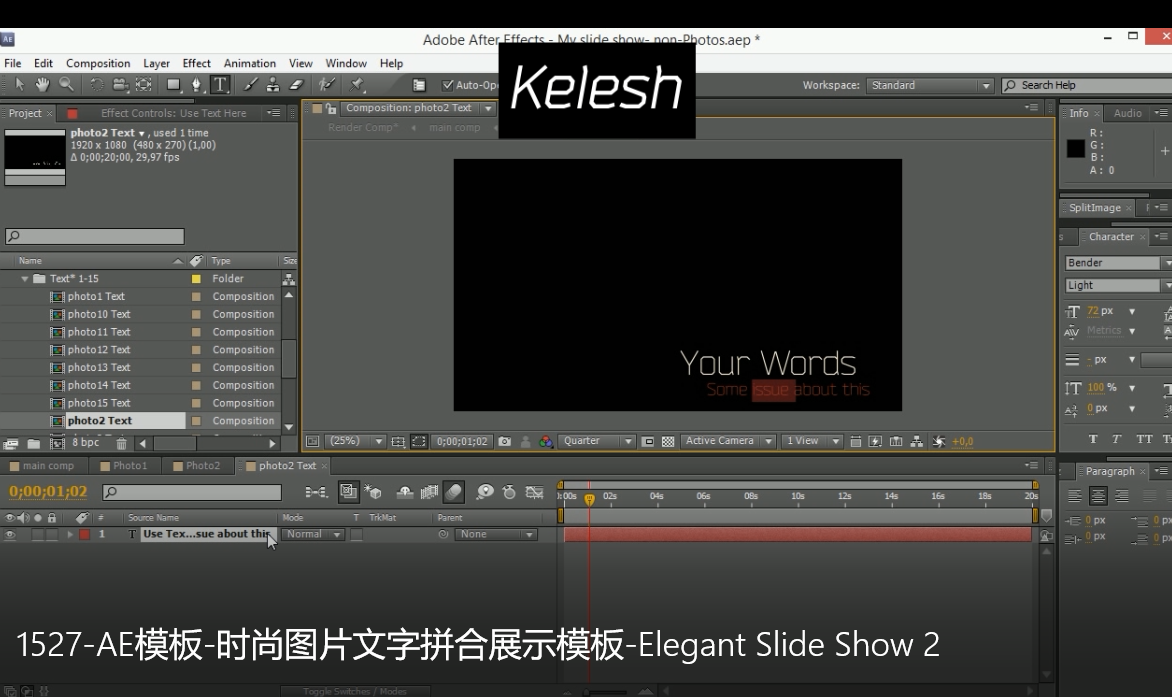Open the Normal blending mode dropdown
Image resolution: width=1172 pixels, height=697 pixels.
pos(313,535)
